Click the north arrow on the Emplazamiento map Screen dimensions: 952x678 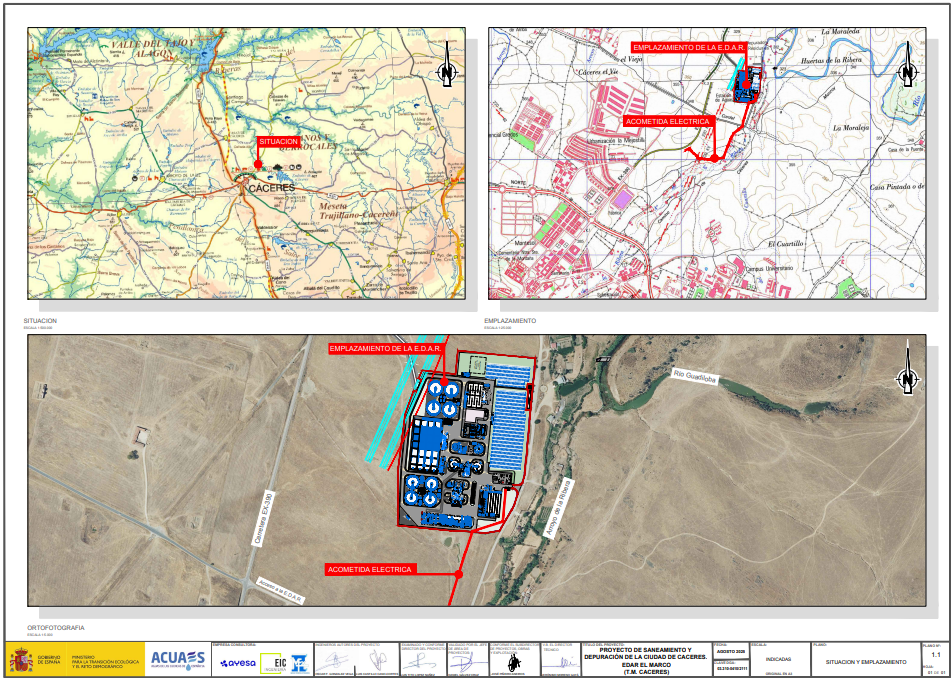[907, 72]
